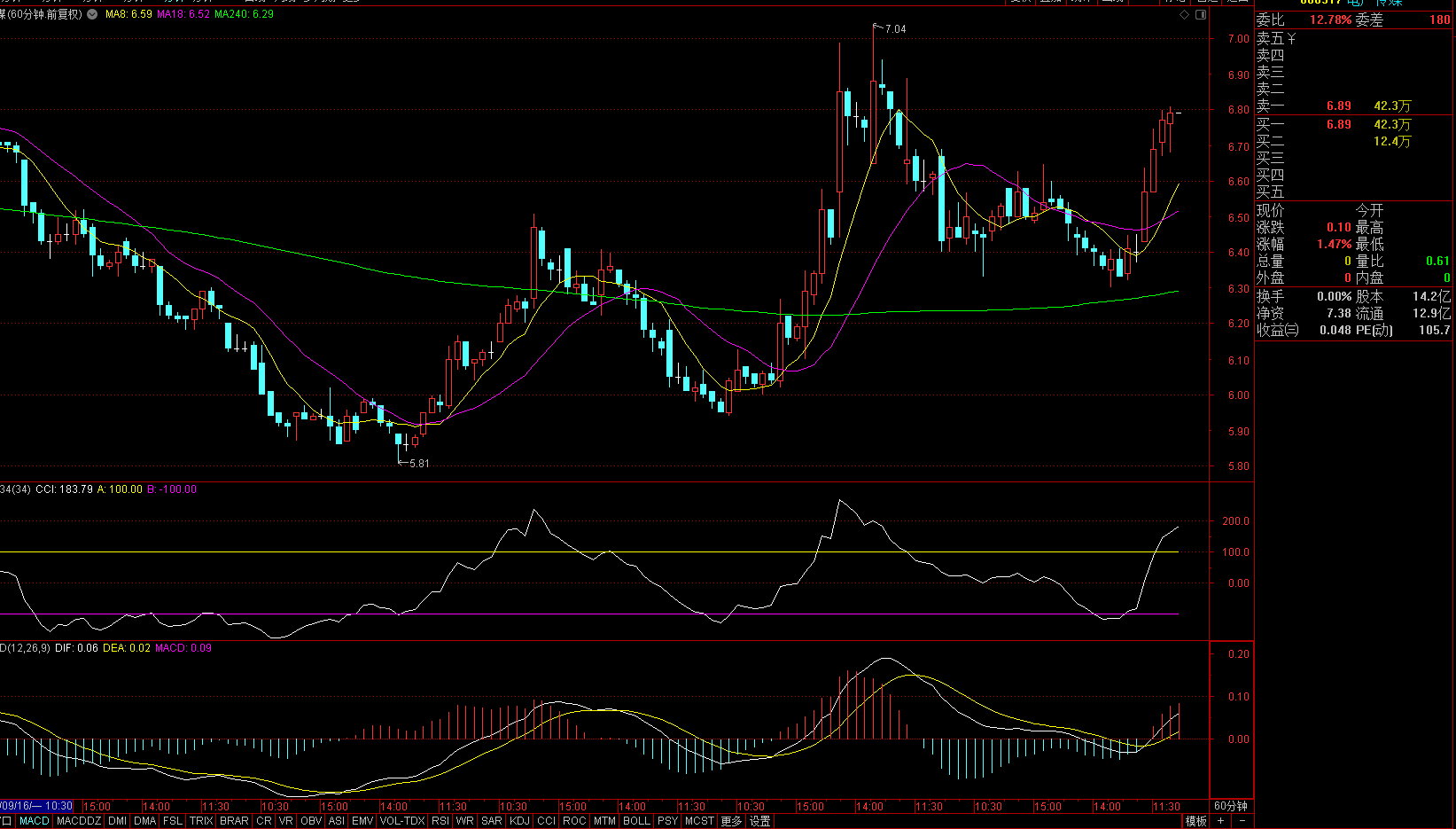Toggle the side panel layout icon
Viewport: 1456px width, 829px height.
pos(1201,14)
